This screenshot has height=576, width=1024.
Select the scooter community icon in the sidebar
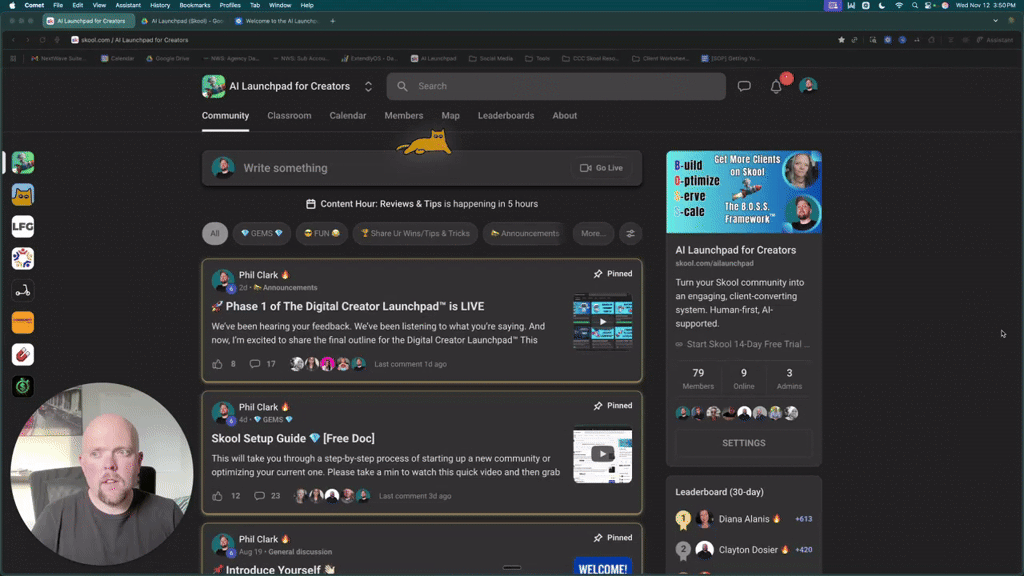pos(22,290)
